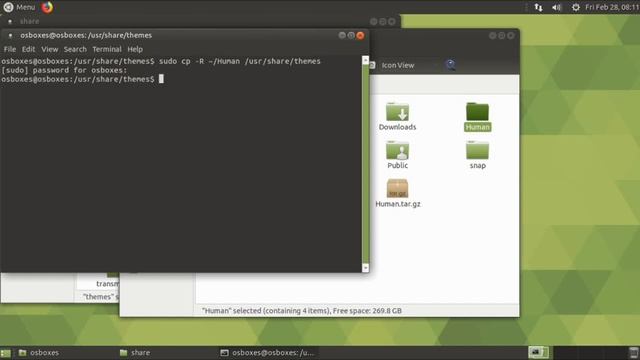
Task: Click the Downloads folder label
Action: (x=397, y=127)
